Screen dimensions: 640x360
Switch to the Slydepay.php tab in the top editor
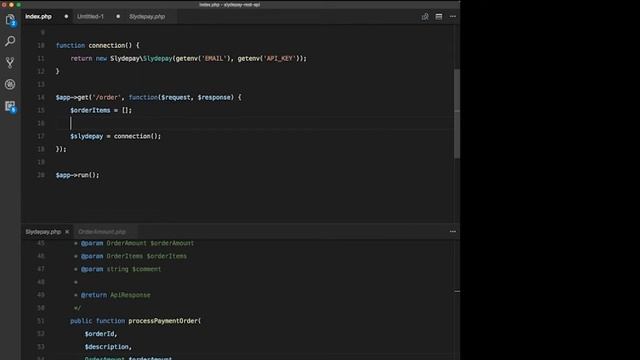pyautogui.click(x=147, y=17)
